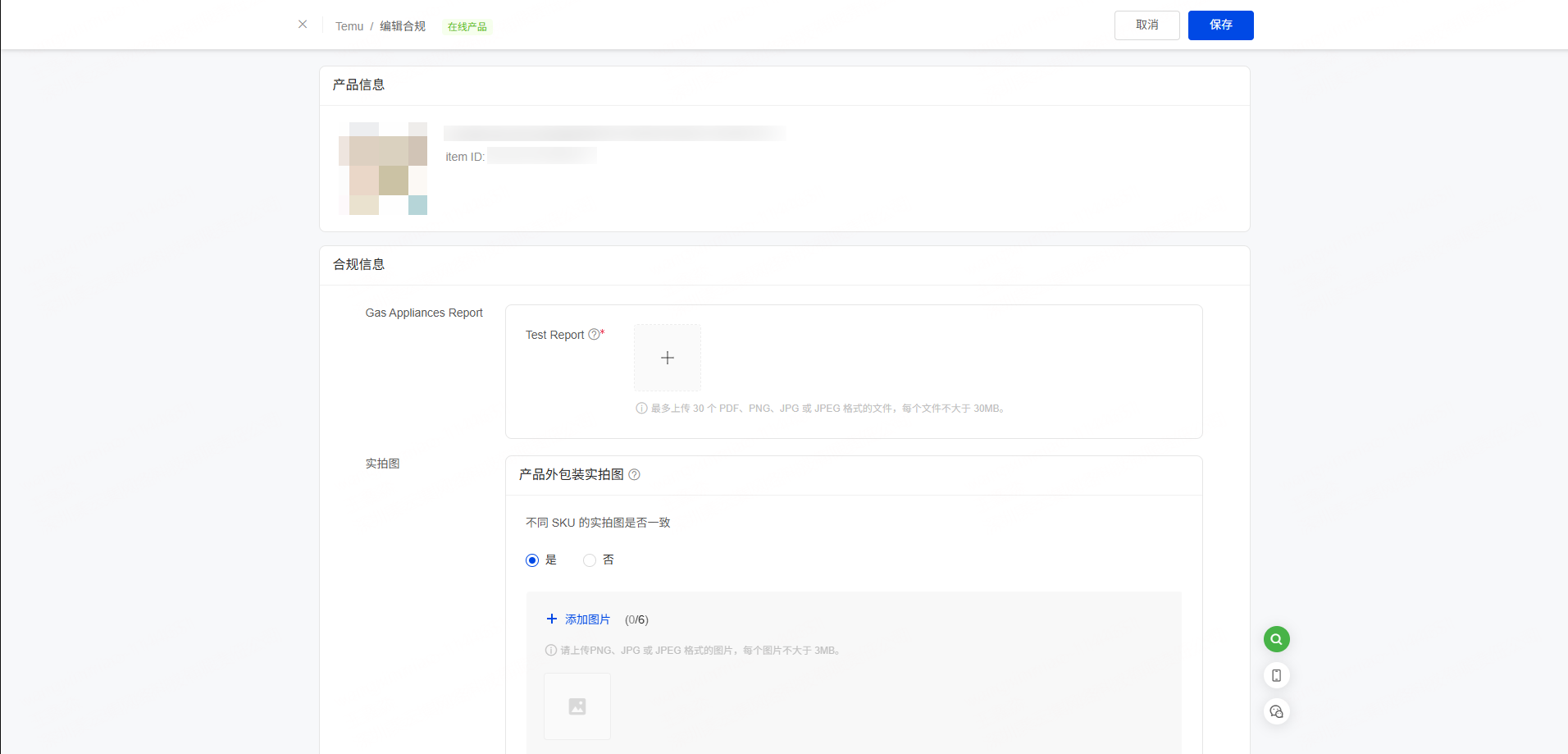Click the Test Report help question mark
The image size is (1568, 754).
coord(594,335)
